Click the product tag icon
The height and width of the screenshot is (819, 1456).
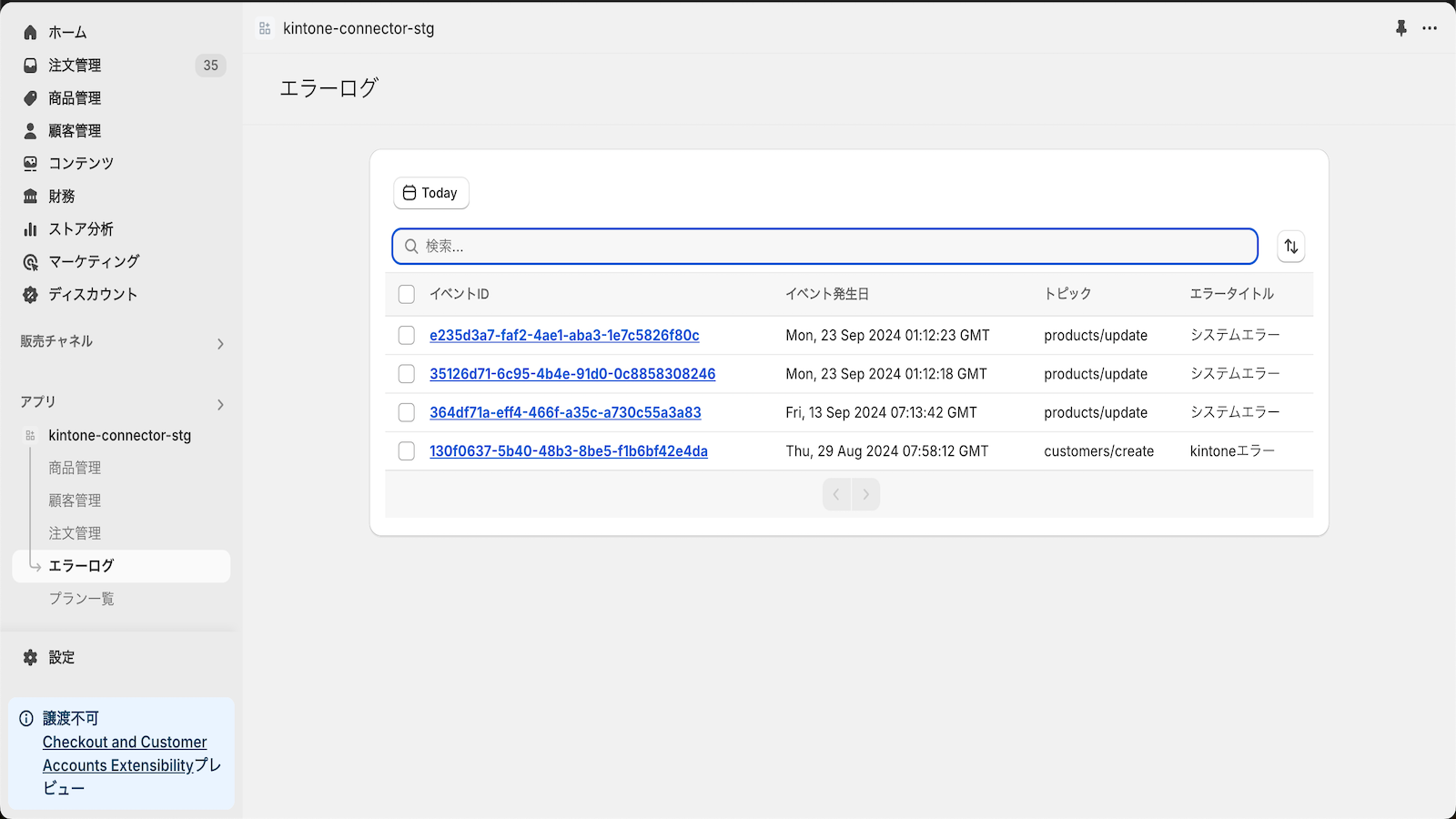coord(30,98)
